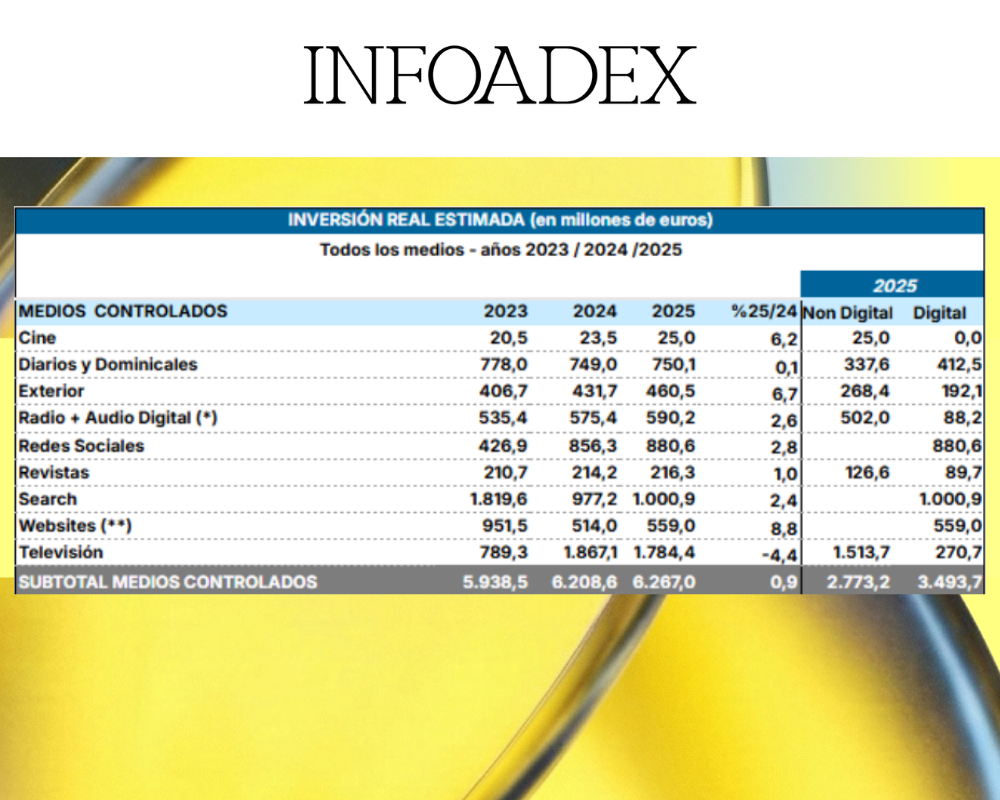This screenshot has width=1000, height=800.
Task: Select Televisión Non Digital value 1.513,7
Action: click(862, 552)
